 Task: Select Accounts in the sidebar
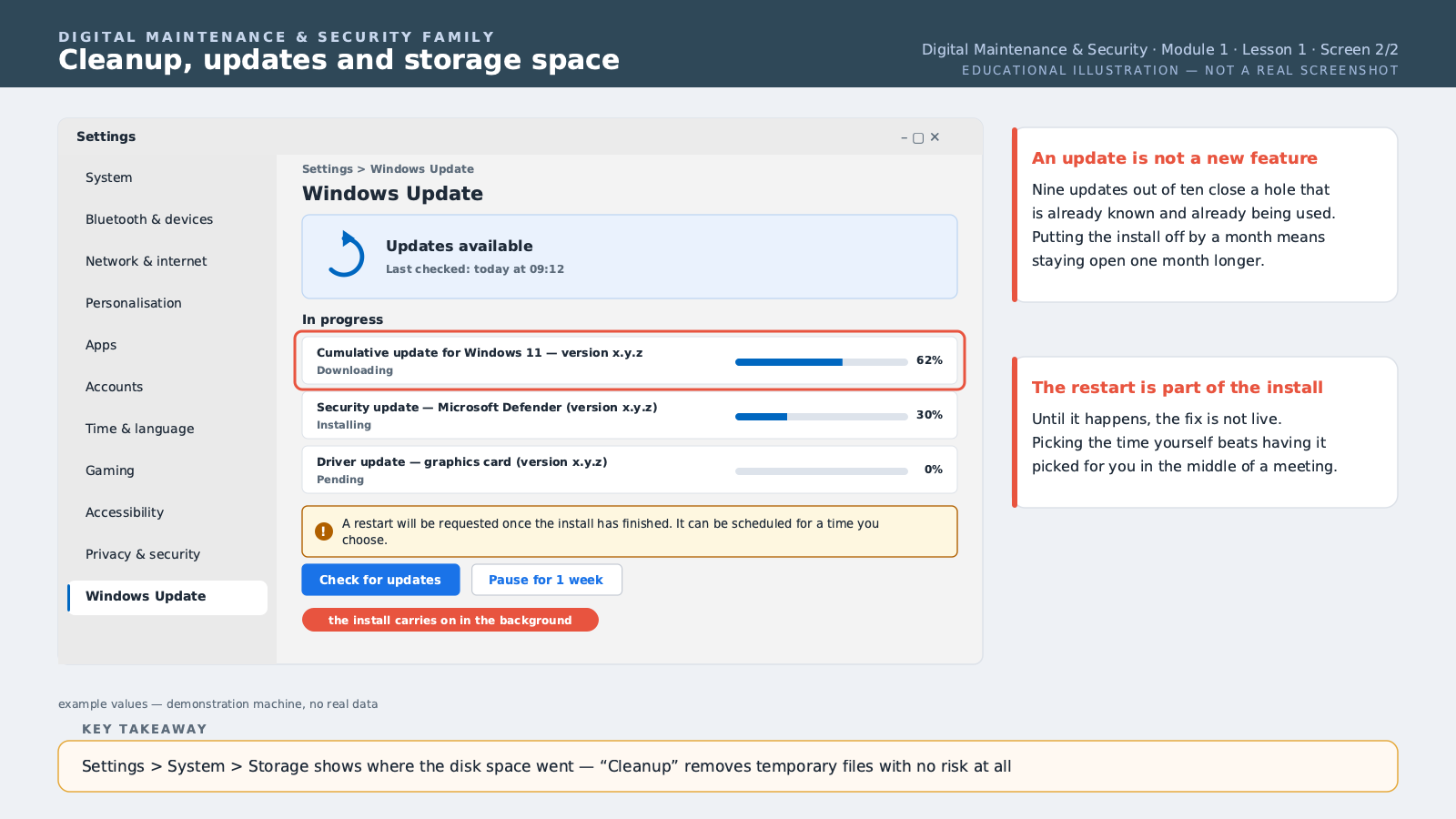[x=167, y=387]
